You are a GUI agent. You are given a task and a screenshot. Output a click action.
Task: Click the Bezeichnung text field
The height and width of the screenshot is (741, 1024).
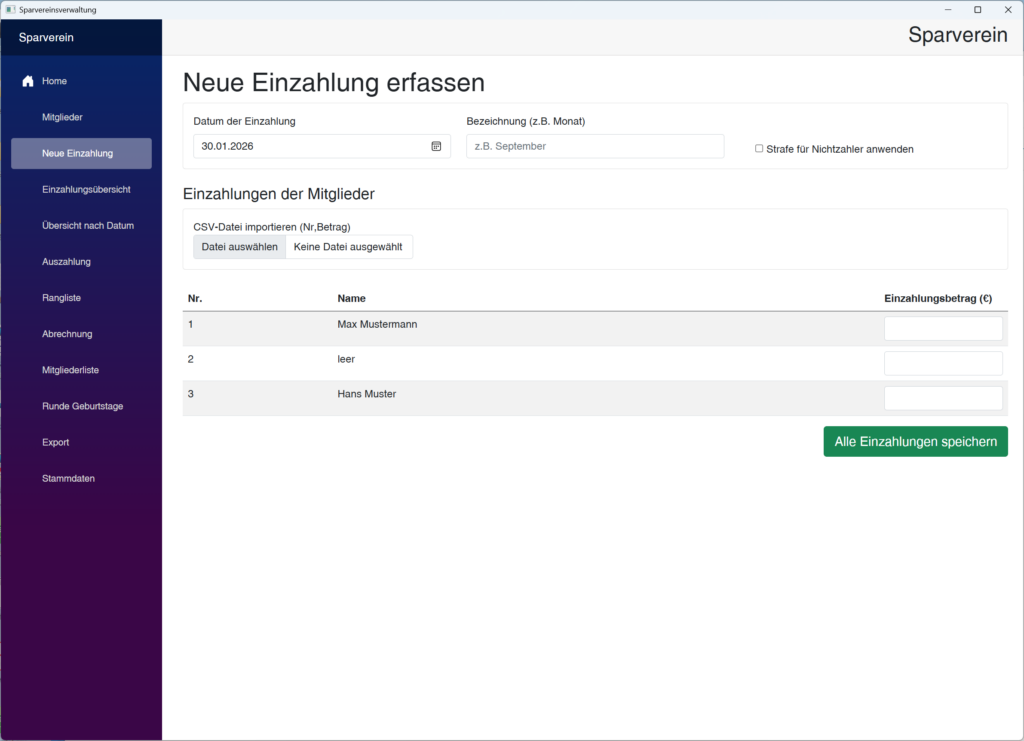(594, 146)
